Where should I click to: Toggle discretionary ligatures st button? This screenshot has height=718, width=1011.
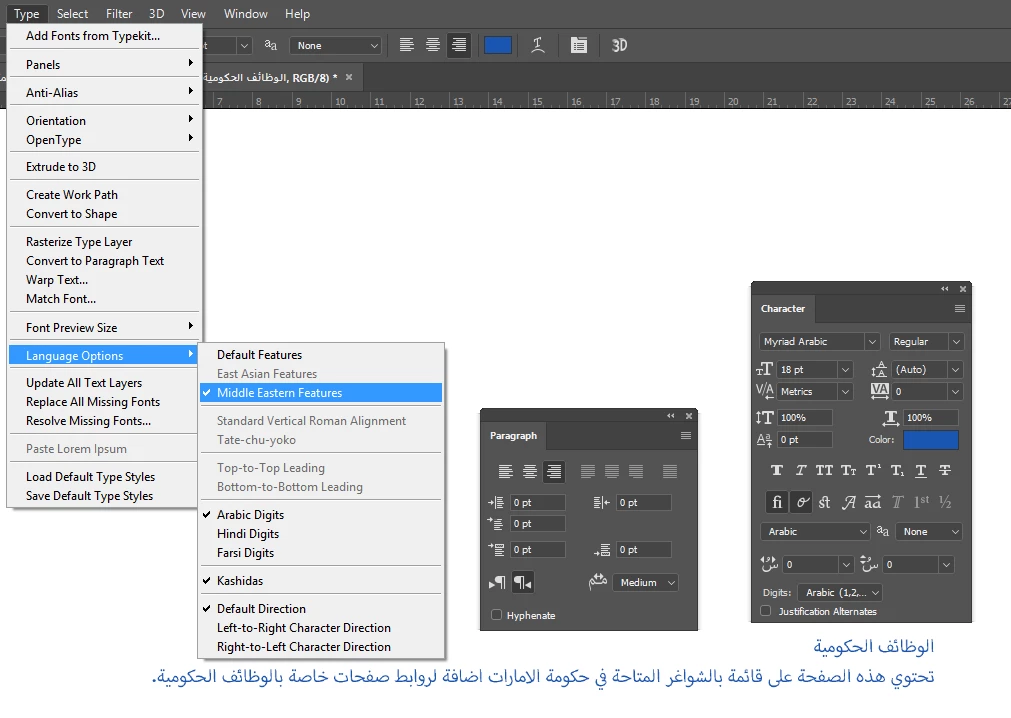[825, 502]
